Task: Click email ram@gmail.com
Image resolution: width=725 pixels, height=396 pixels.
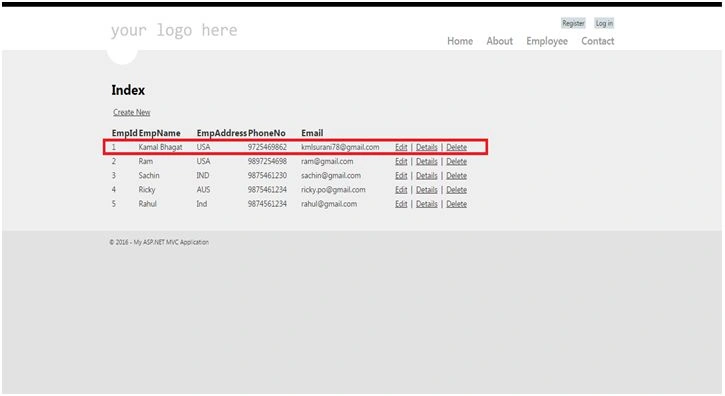Action: pyautogui.click(x=327, y=161)
